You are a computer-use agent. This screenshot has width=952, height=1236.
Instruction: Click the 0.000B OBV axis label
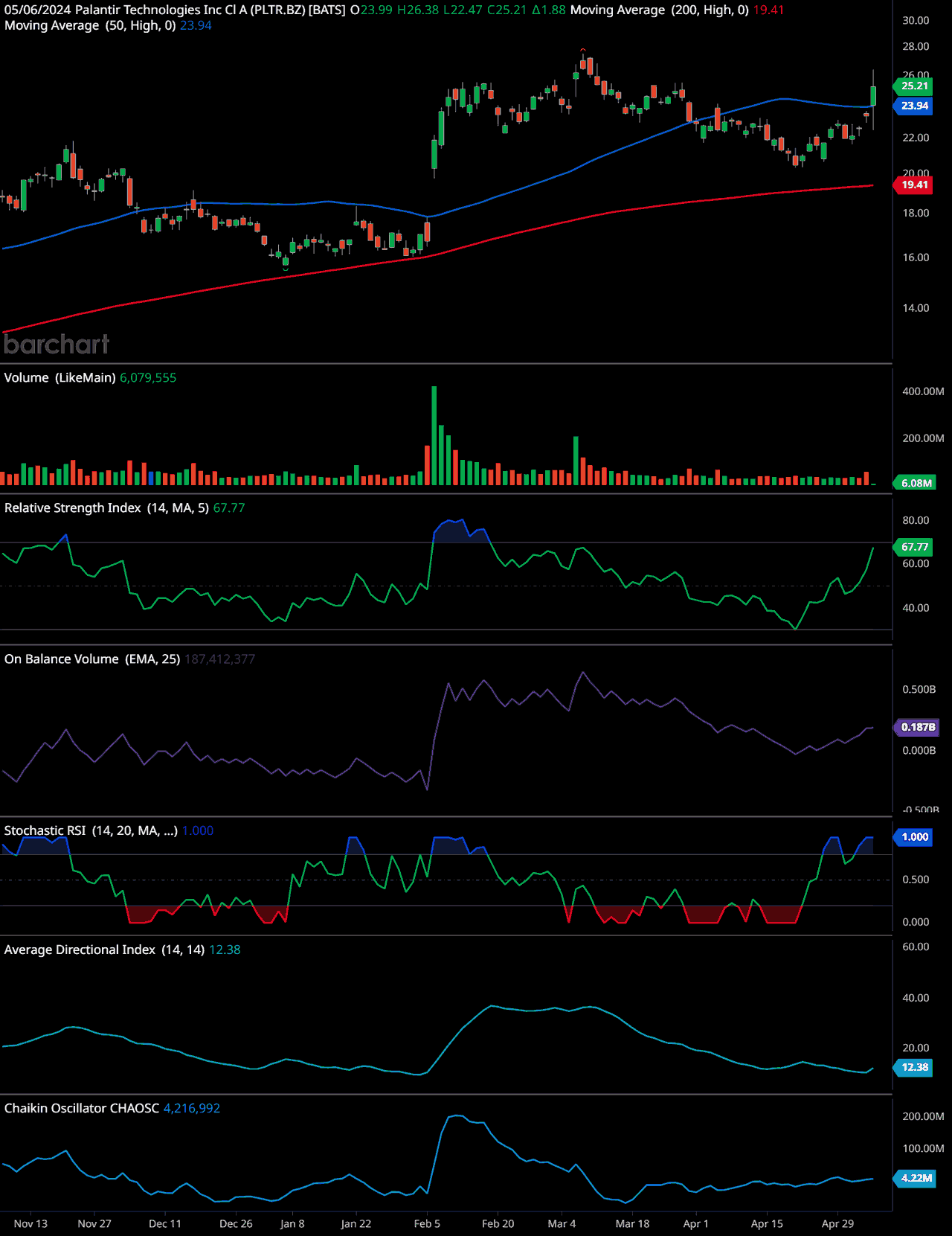[x=919, y=751]
